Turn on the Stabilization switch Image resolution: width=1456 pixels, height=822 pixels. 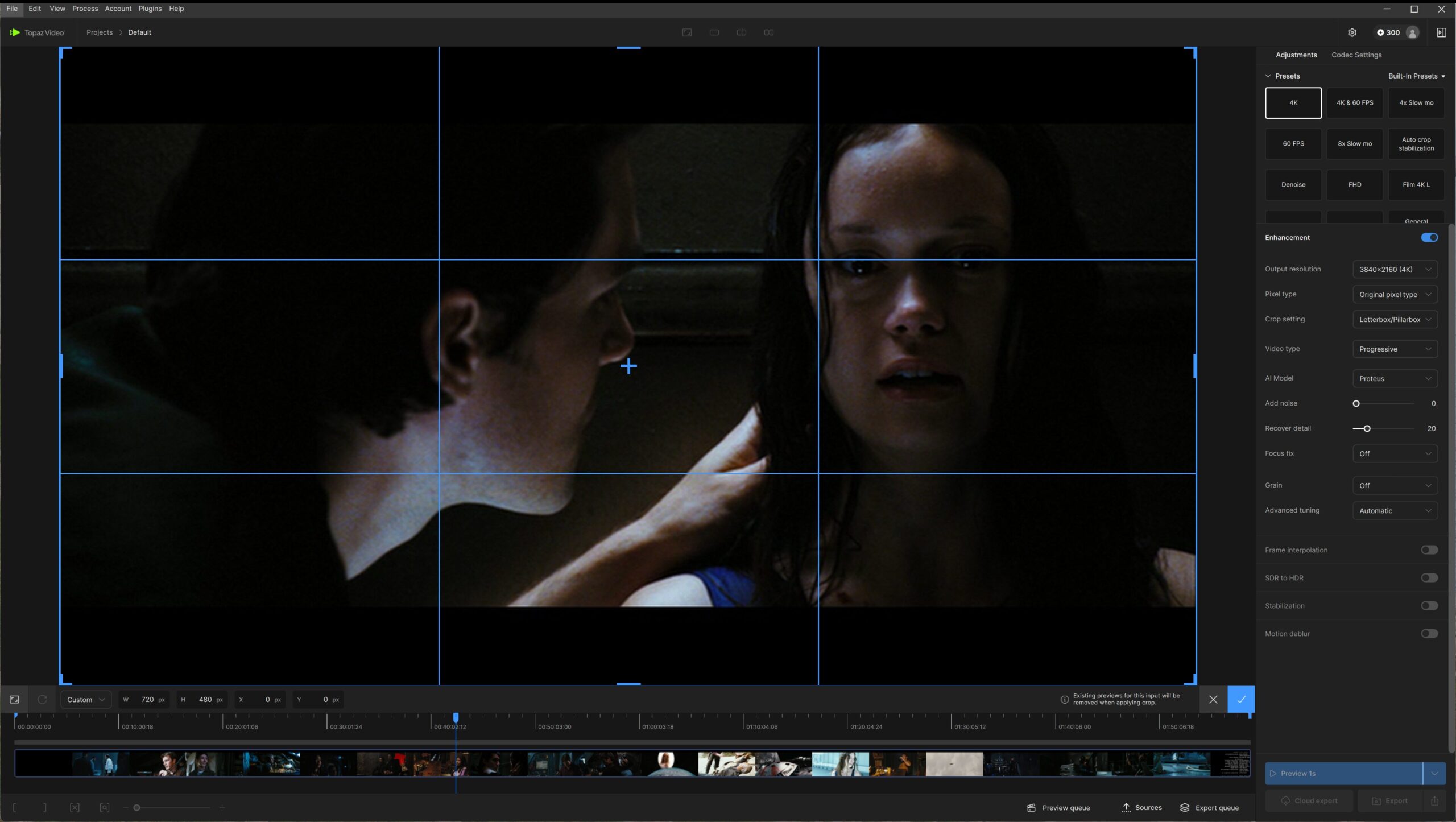pos(1429,606)
